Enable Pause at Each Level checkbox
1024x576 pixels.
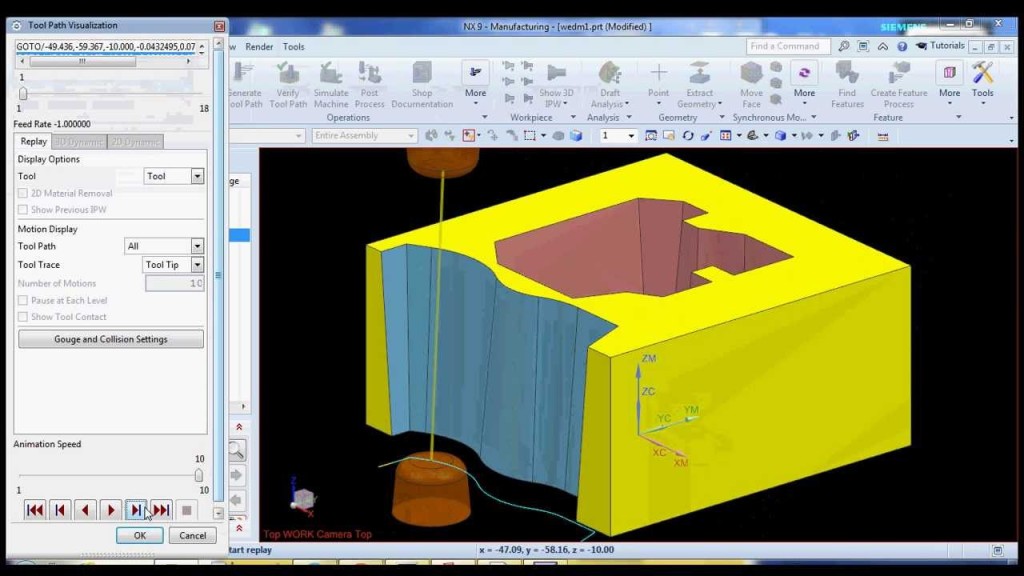[23, 300]
